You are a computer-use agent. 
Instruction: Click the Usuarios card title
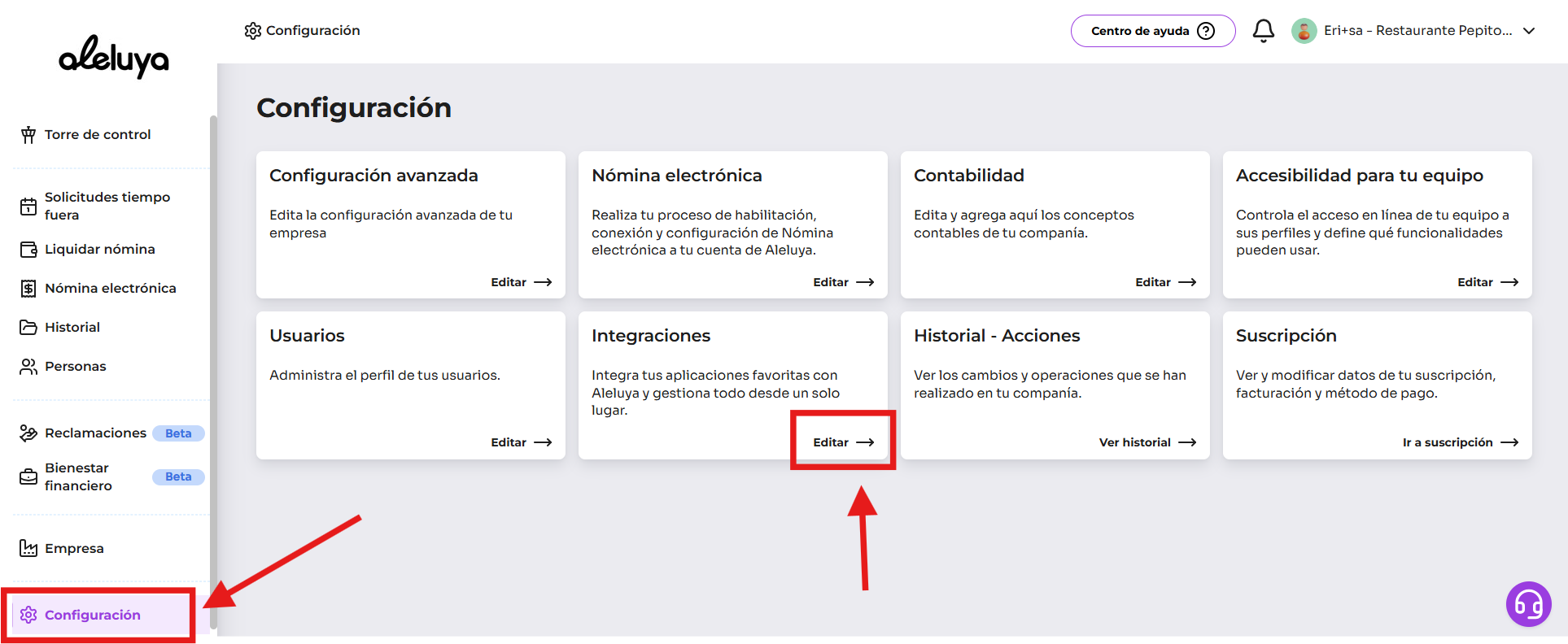tap(308, 336)
